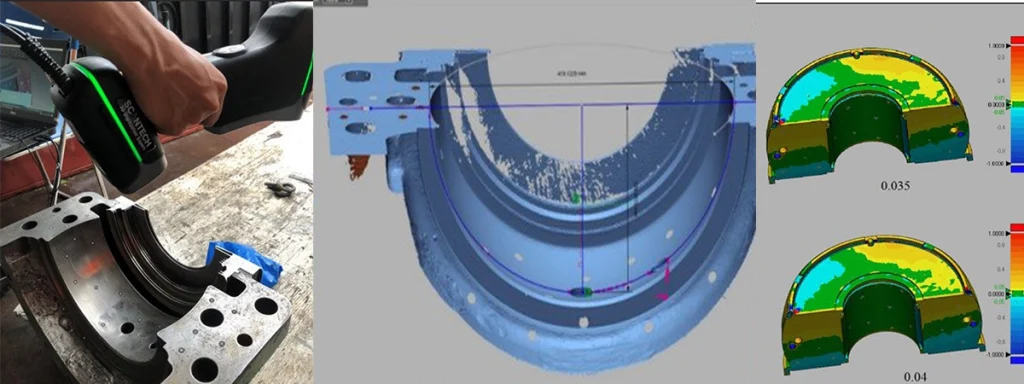The image size is (1024, 384).
Task: Click the 0.035 deviation value
Action: pyautogui.click(x=895, y=186)
